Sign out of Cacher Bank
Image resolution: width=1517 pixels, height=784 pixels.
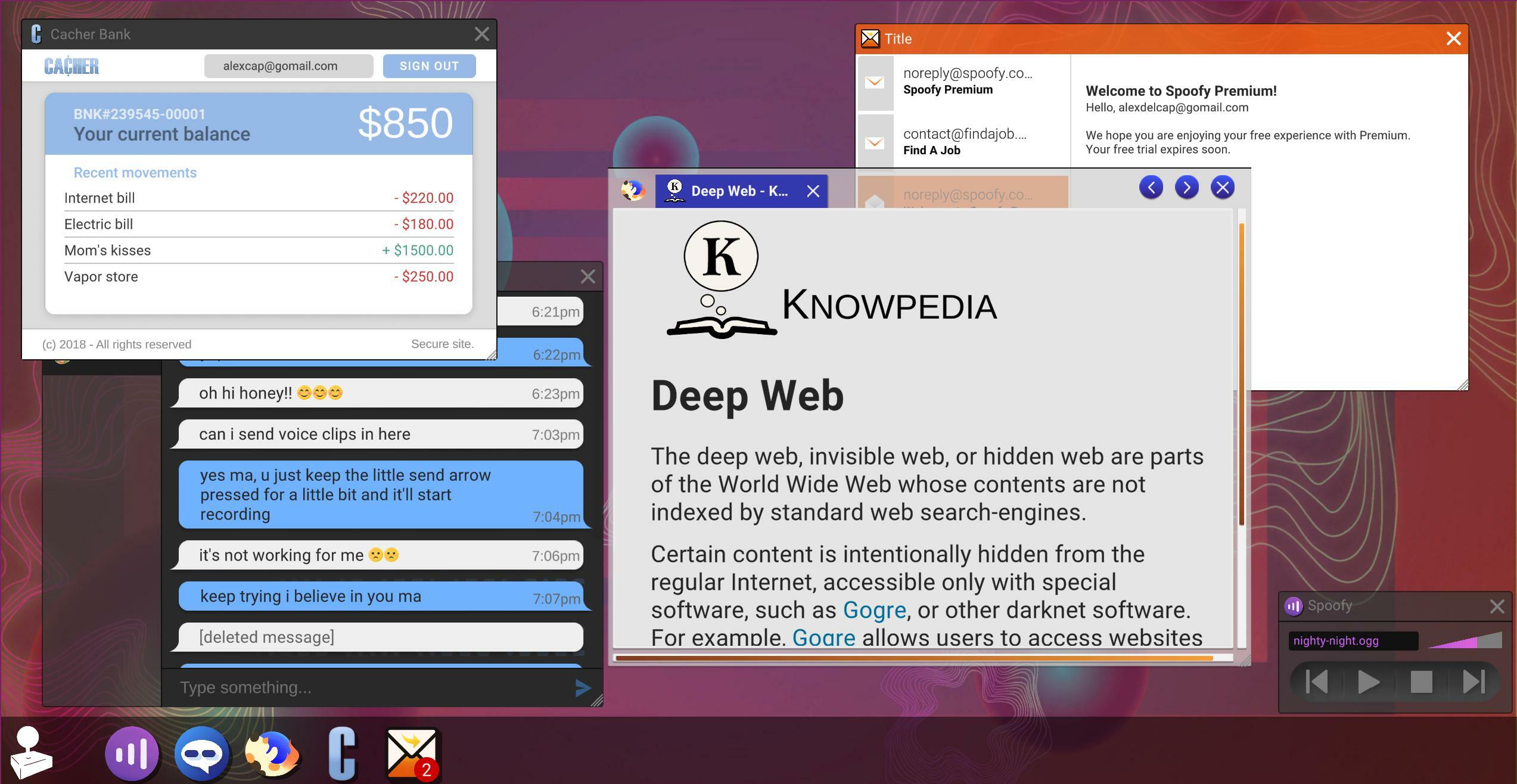click(x=429, y=66)
